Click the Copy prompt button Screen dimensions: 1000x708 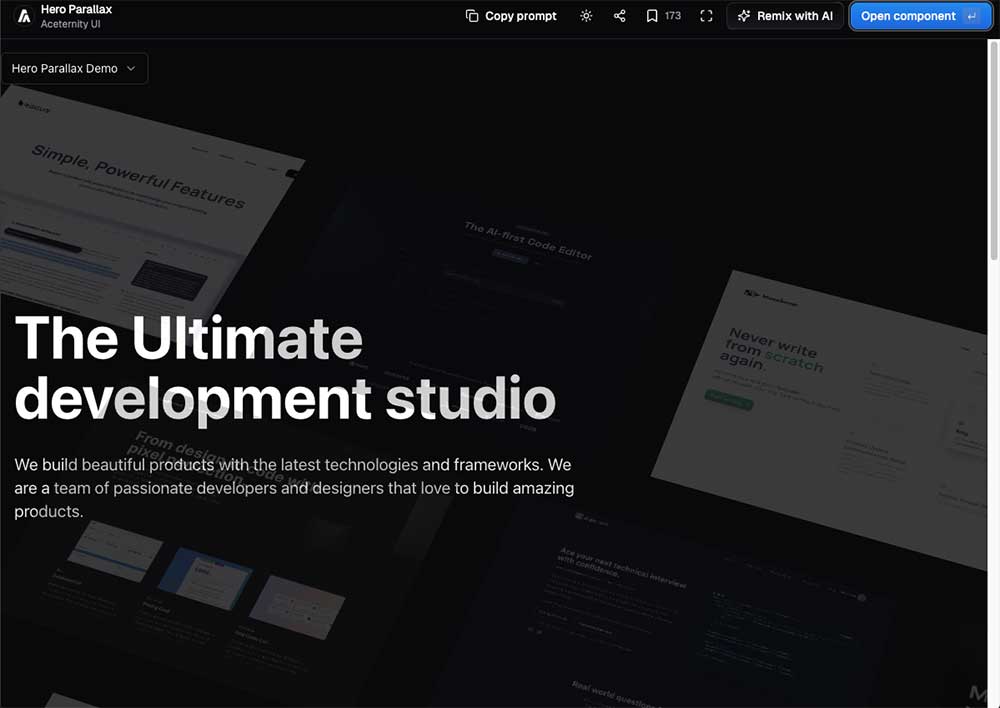click(511, 16)
